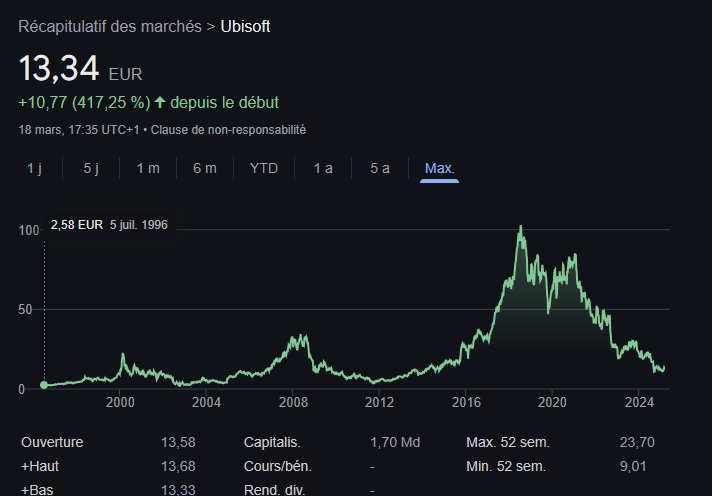This screenshot has height=496, width=712.
Task: Click the 2008 x-axis label
Action: point(293,402)
